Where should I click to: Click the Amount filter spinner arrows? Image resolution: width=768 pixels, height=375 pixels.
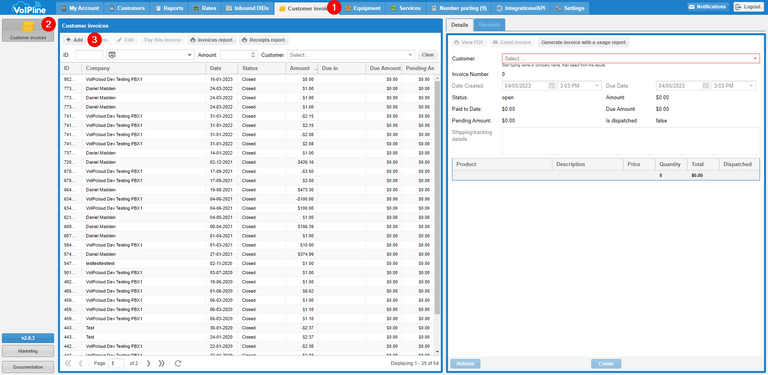(253, 55)
